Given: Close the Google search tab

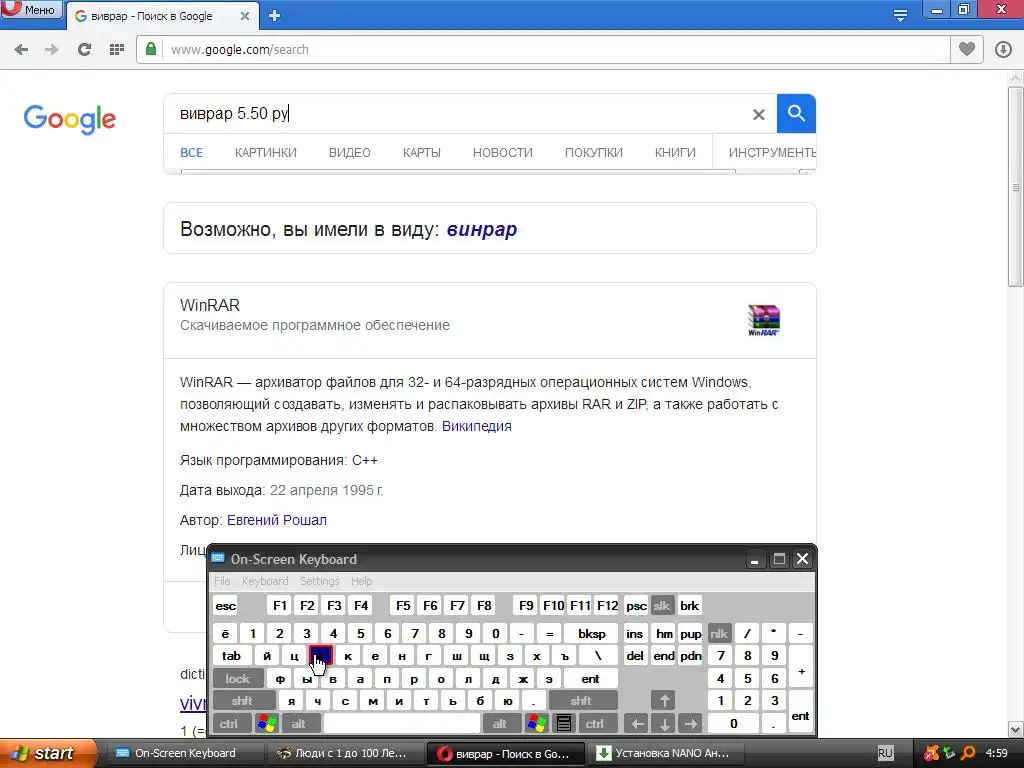Looking at the screenshot, I should click(x=244, y=16).
